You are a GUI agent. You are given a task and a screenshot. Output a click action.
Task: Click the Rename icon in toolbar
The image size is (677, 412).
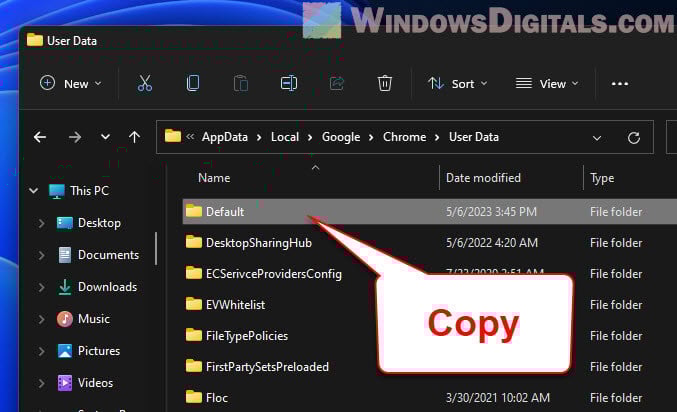[x=288, y=83]
